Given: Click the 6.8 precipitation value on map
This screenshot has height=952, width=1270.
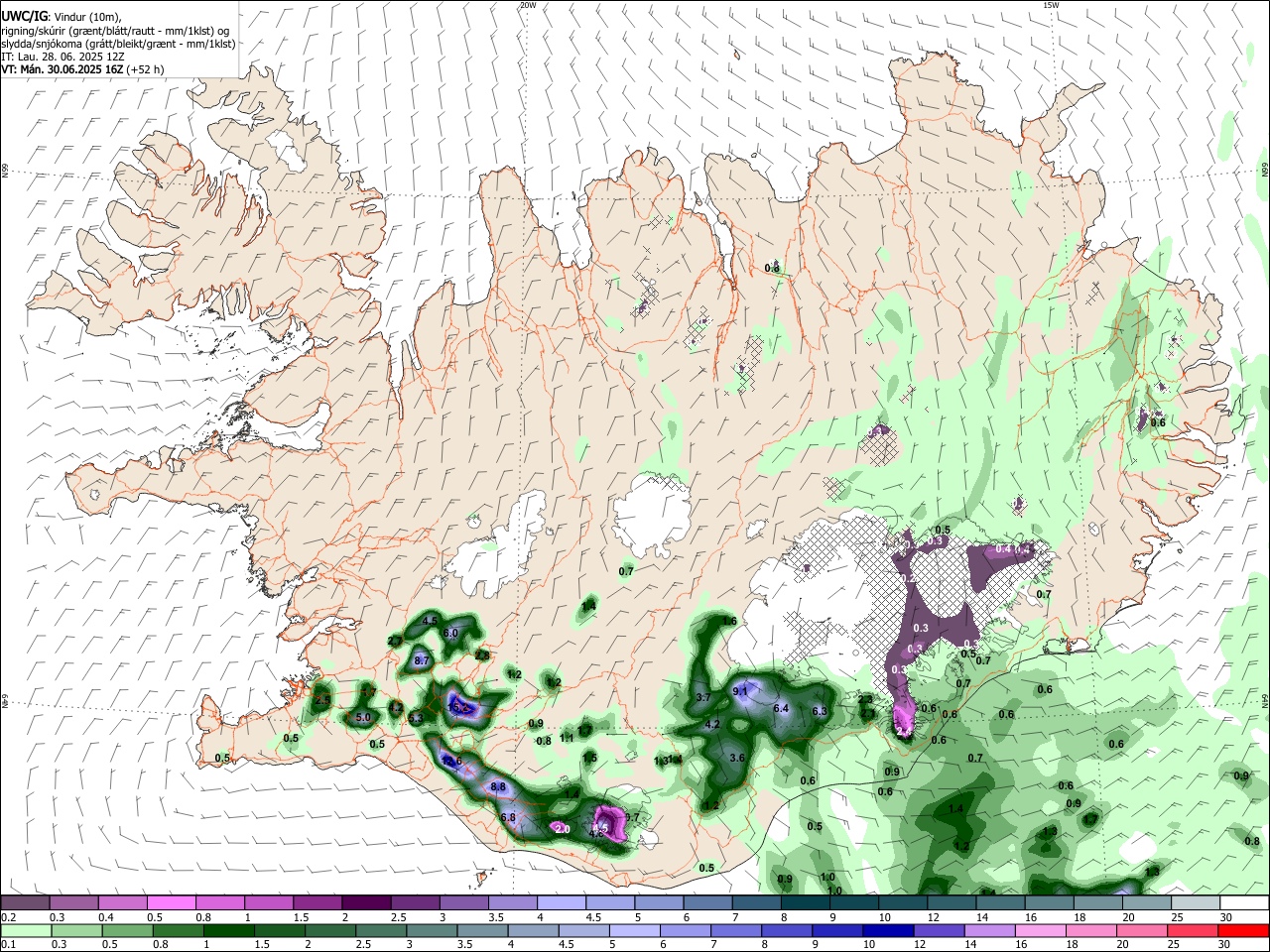Looking at the screenshot, I should [508, 817].
